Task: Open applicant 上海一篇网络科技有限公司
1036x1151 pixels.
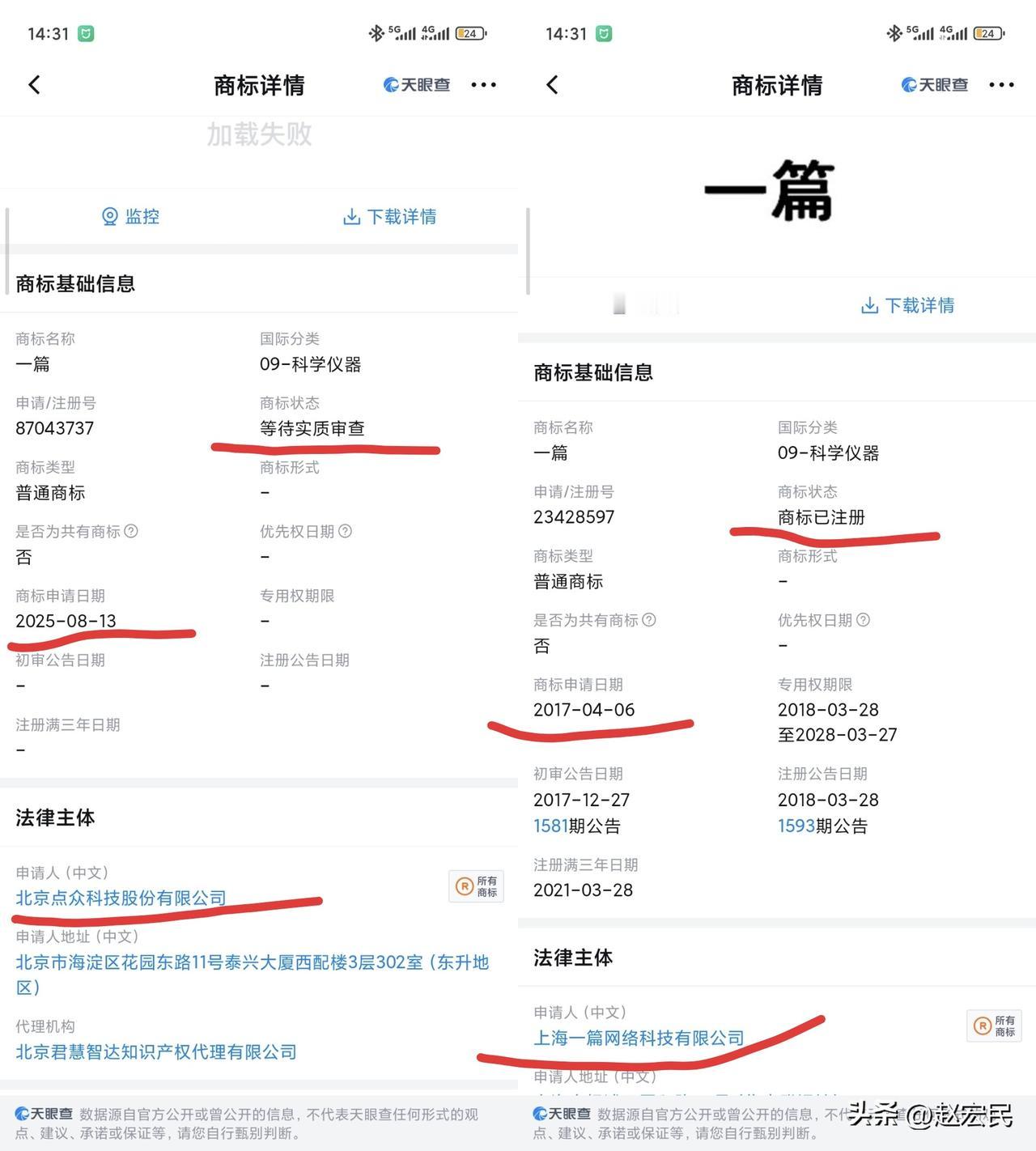Action: tap(639, 1038)
